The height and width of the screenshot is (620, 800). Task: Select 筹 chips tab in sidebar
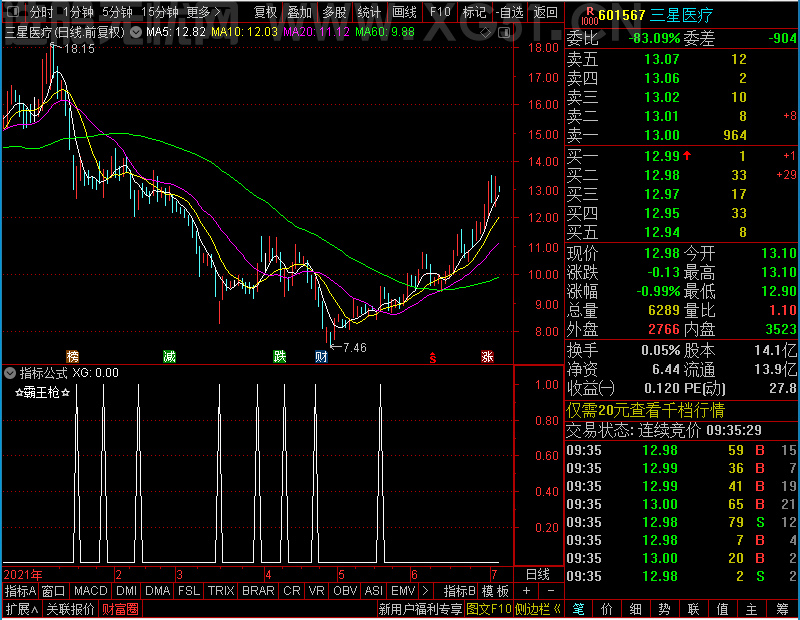pos(782,609)
